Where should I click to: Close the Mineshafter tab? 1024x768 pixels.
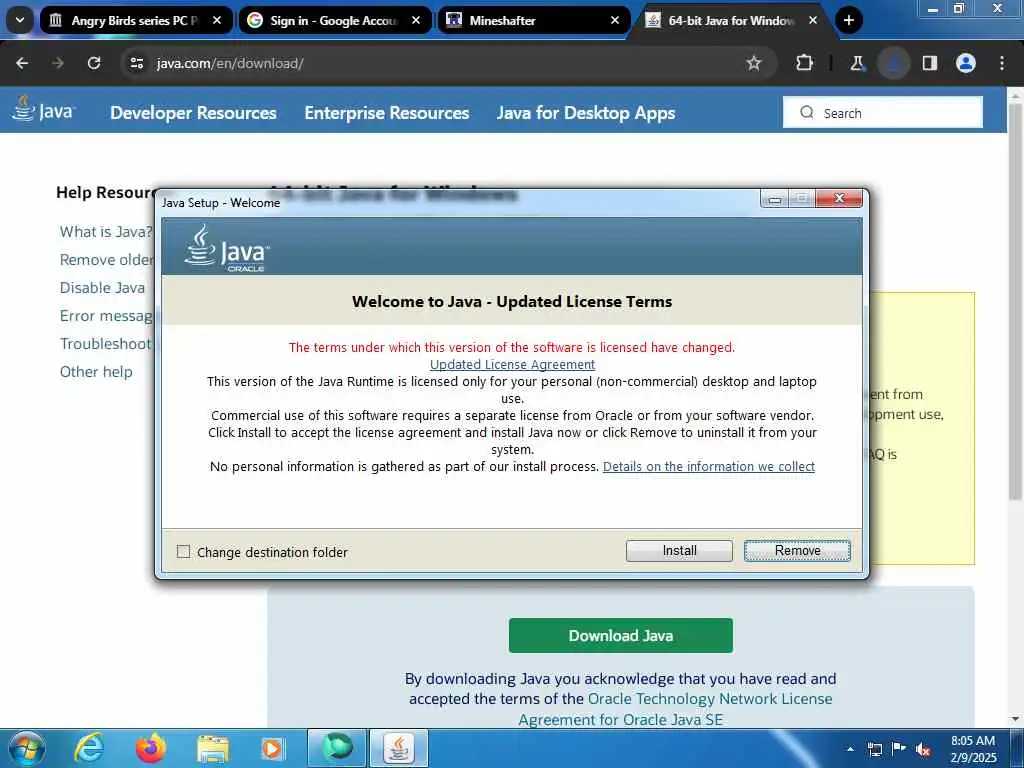point(615,20)
